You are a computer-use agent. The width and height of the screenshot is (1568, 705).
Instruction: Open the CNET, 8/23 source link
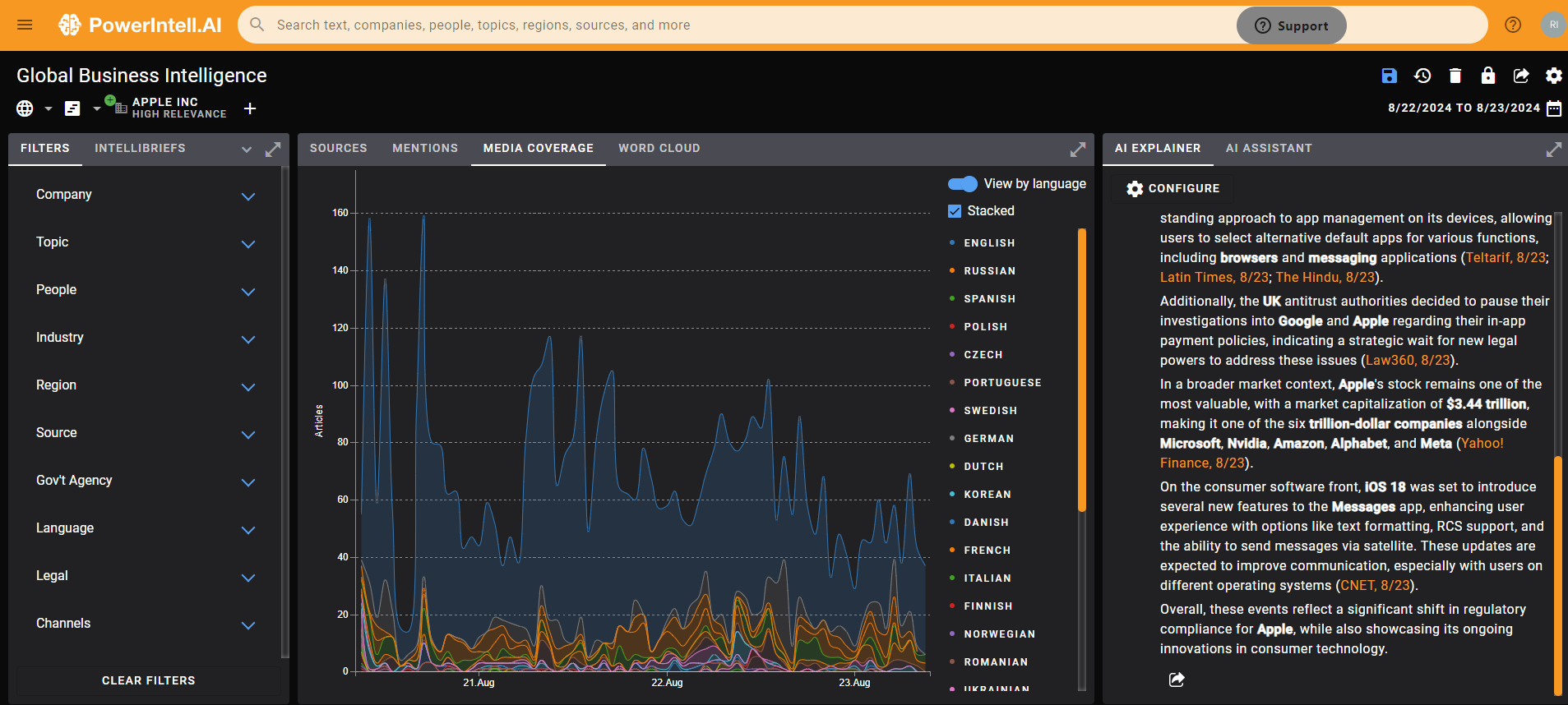[x=1375, y=586]
